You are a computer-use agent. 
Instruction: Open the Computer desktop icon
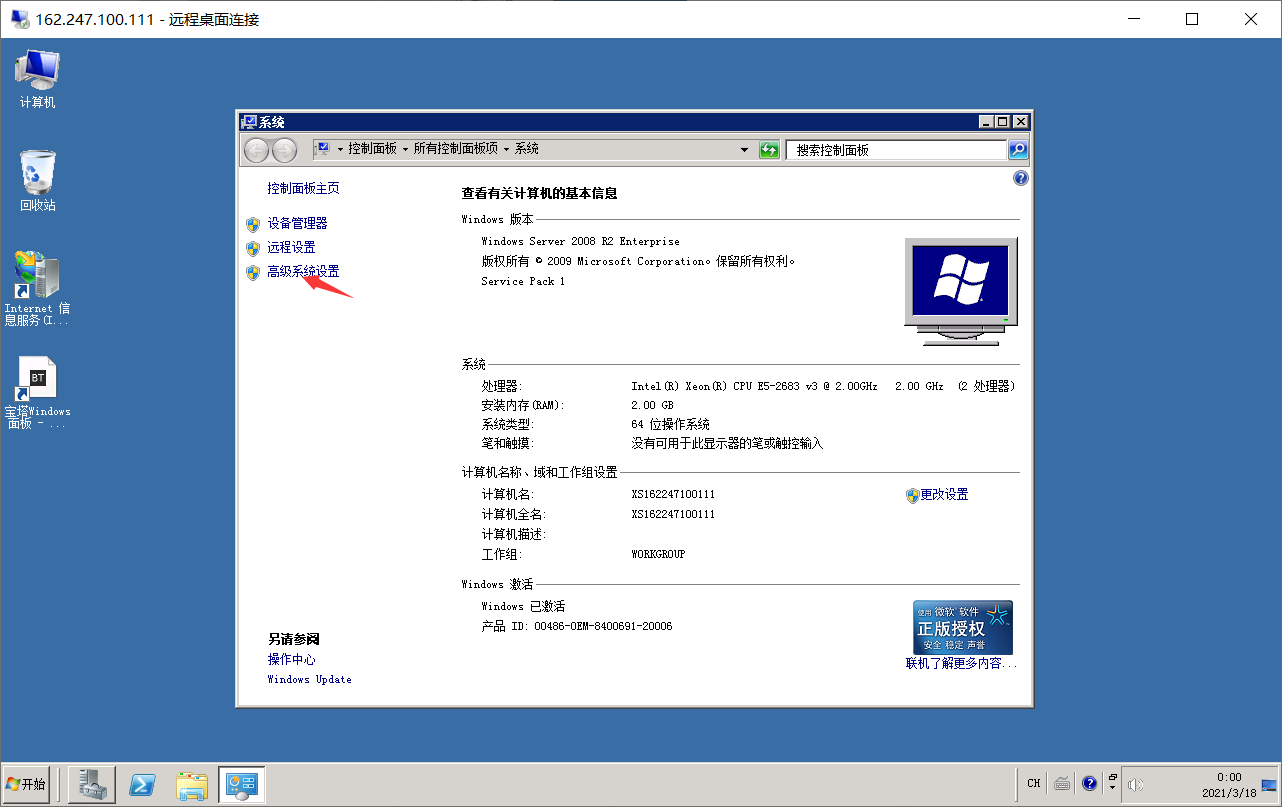37,78
